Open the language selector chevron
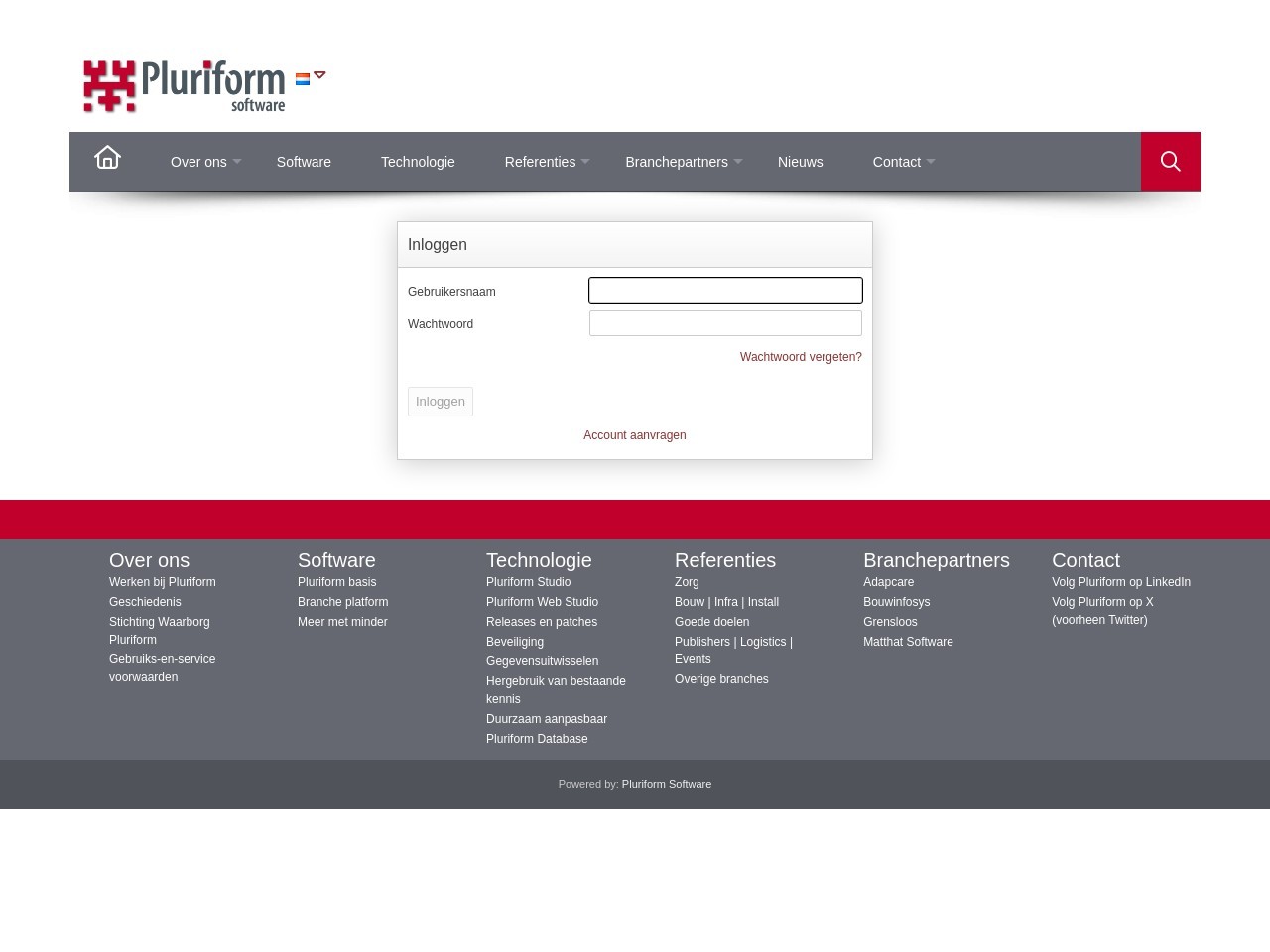The height and width of the screenshot is (952, 1270). pyautogui.click(x=319, y=75)
